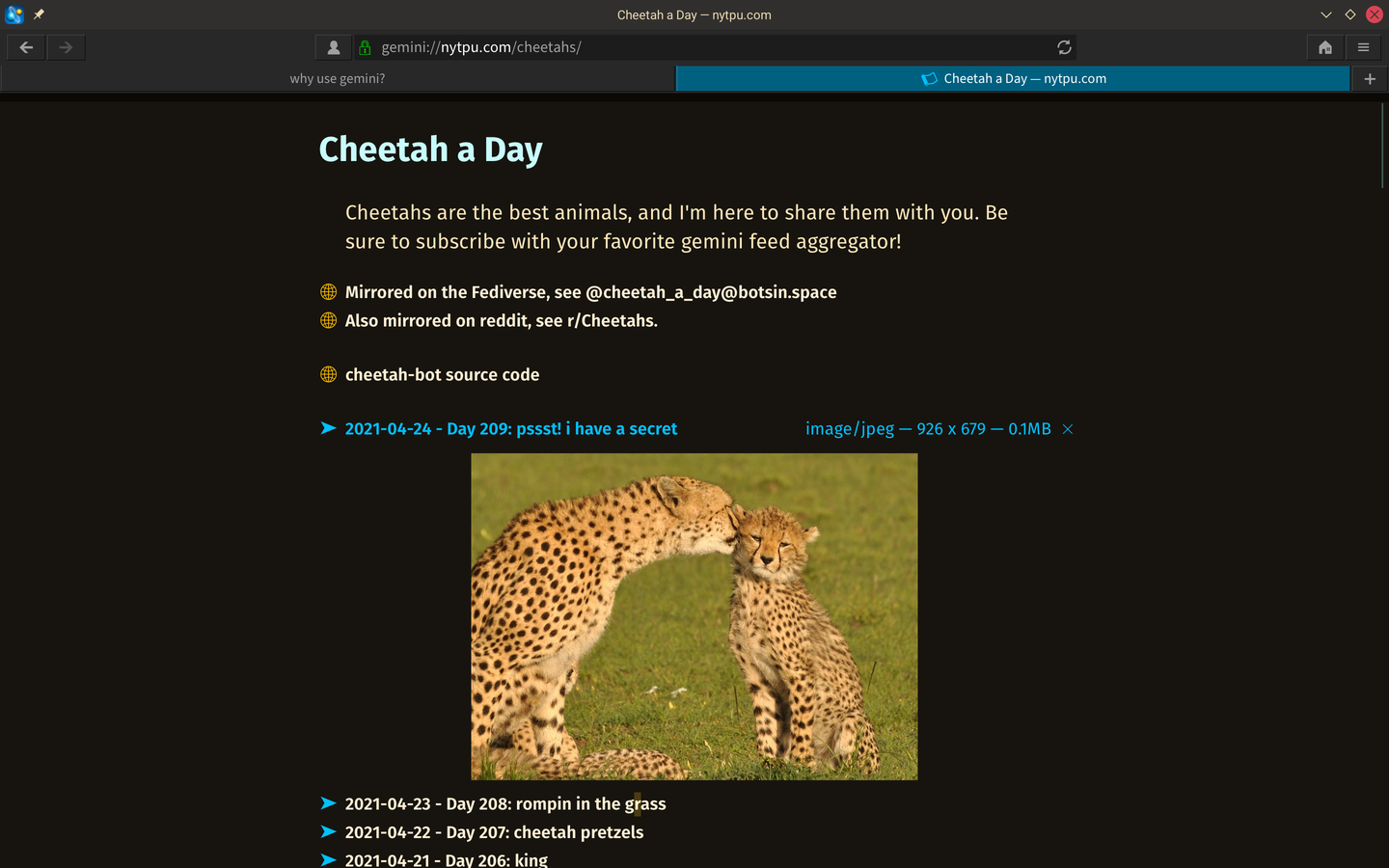Click the back navigation arrow

26,47
